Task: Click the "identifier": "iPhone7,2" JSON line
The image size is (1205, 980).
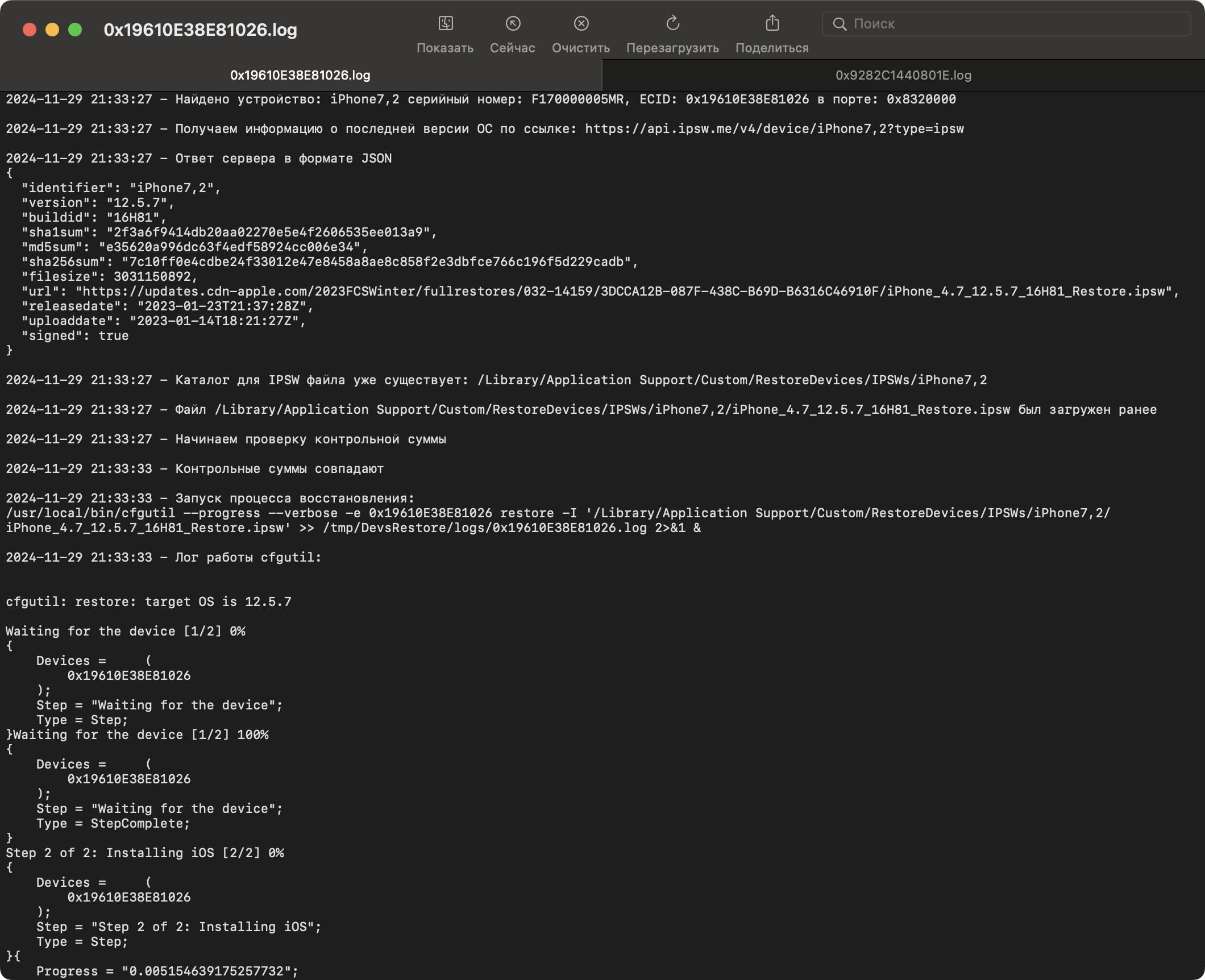Action: [121, 188]
